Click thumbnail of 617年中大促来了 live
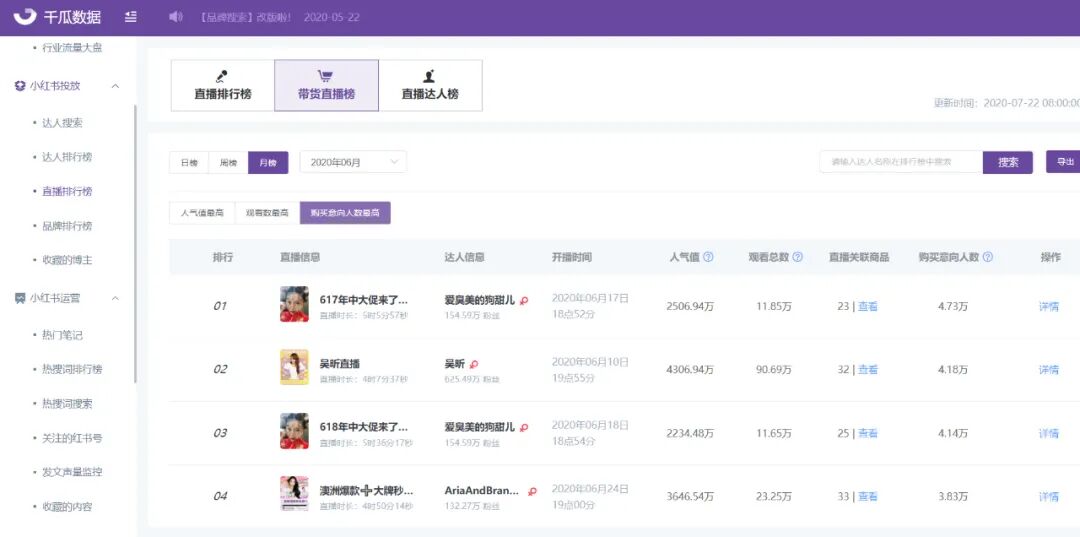1080x537 pixels. pyautogui.click(x=294, y=304)
